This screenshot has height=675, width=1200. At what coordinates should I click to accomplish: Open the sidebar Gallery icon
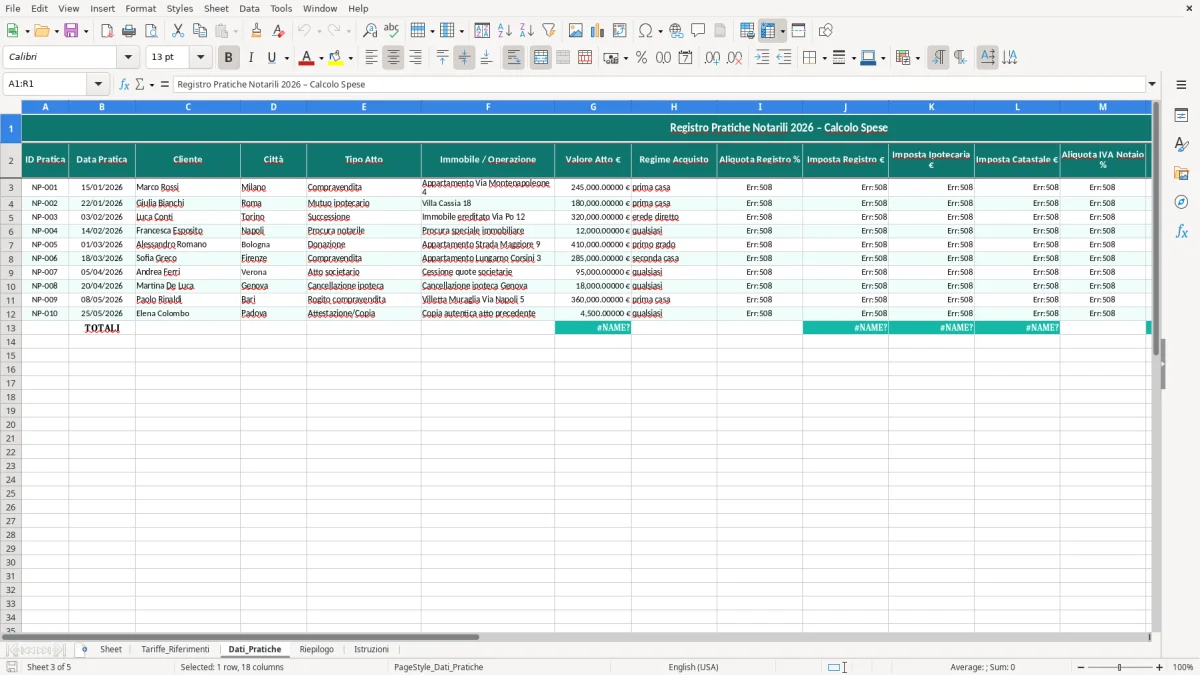1181,174
